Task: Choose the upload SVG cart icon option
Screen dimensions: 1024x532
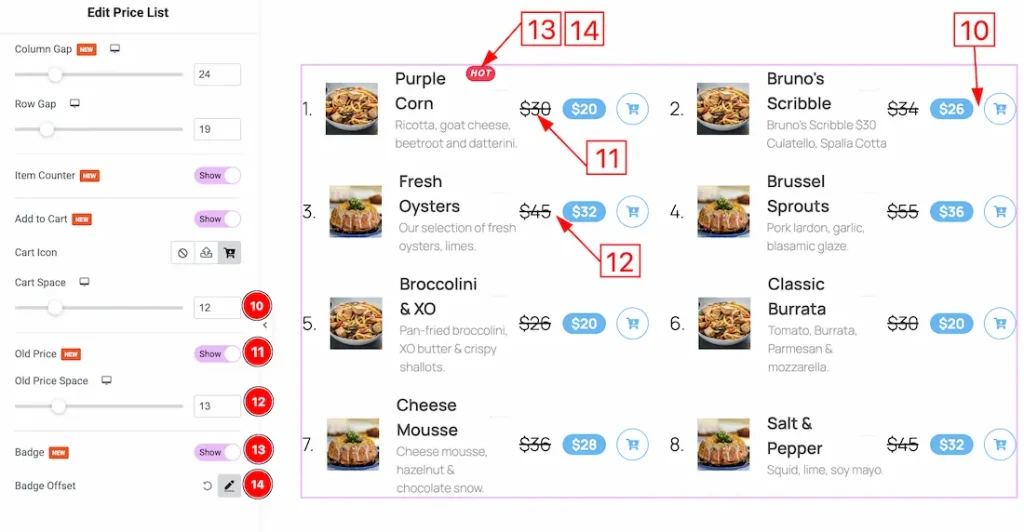Action: pos(206,254)
